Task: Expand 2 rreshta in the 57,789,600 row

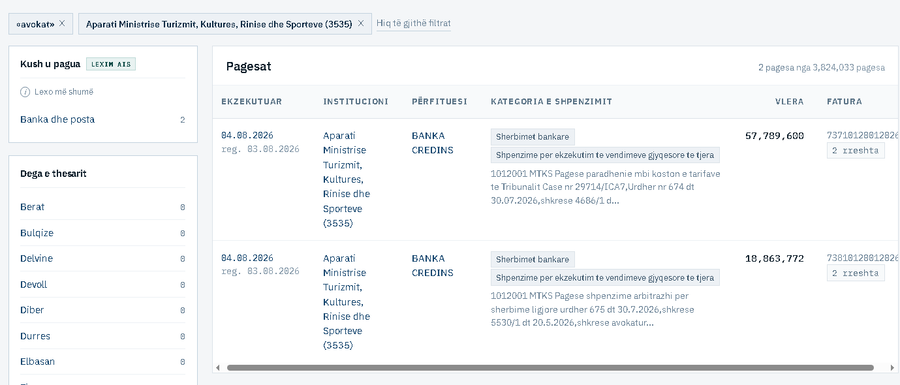Action: click(855, 150)
